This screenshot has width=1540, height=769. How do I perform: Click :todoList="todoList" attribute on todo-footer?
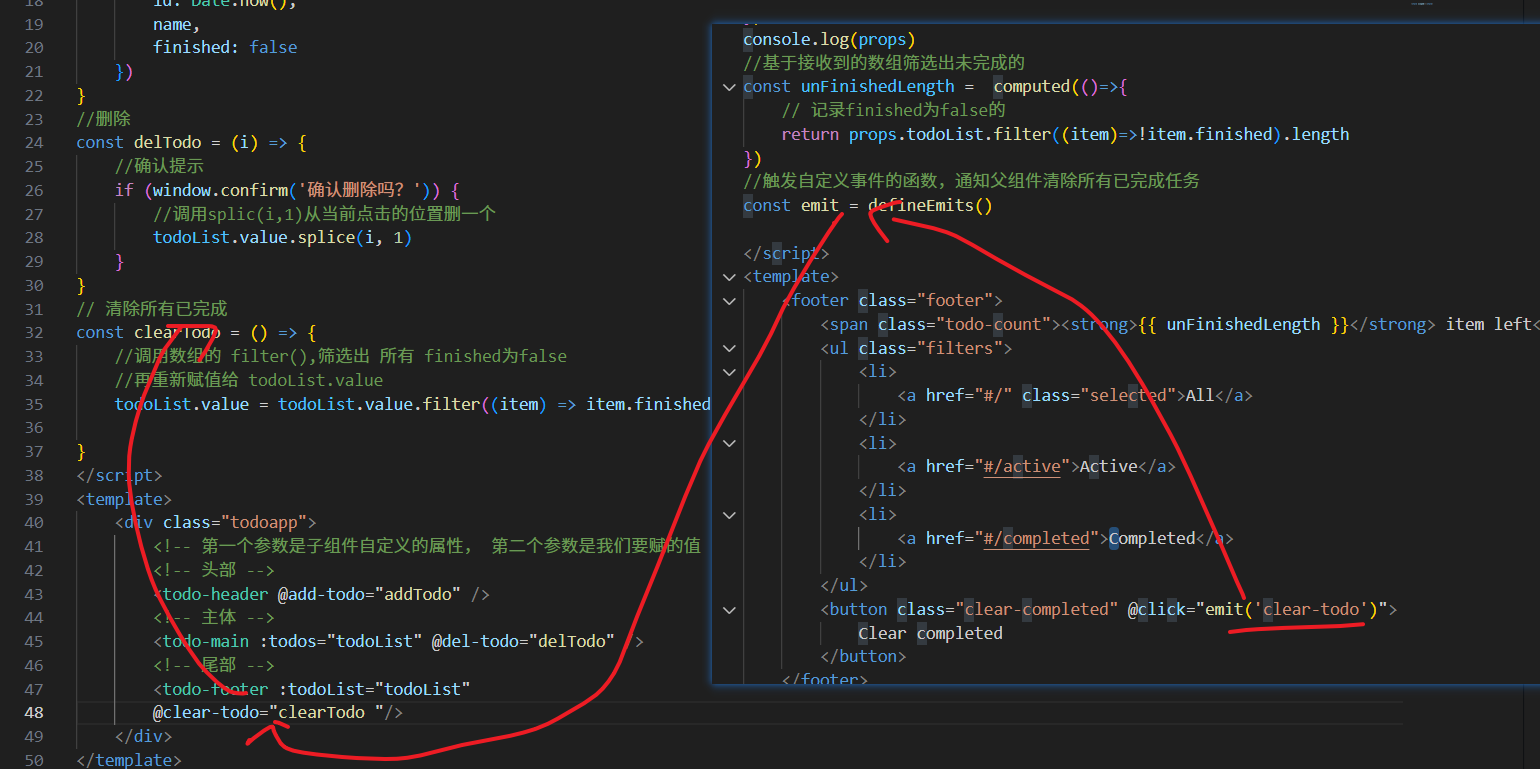[374, 689]
